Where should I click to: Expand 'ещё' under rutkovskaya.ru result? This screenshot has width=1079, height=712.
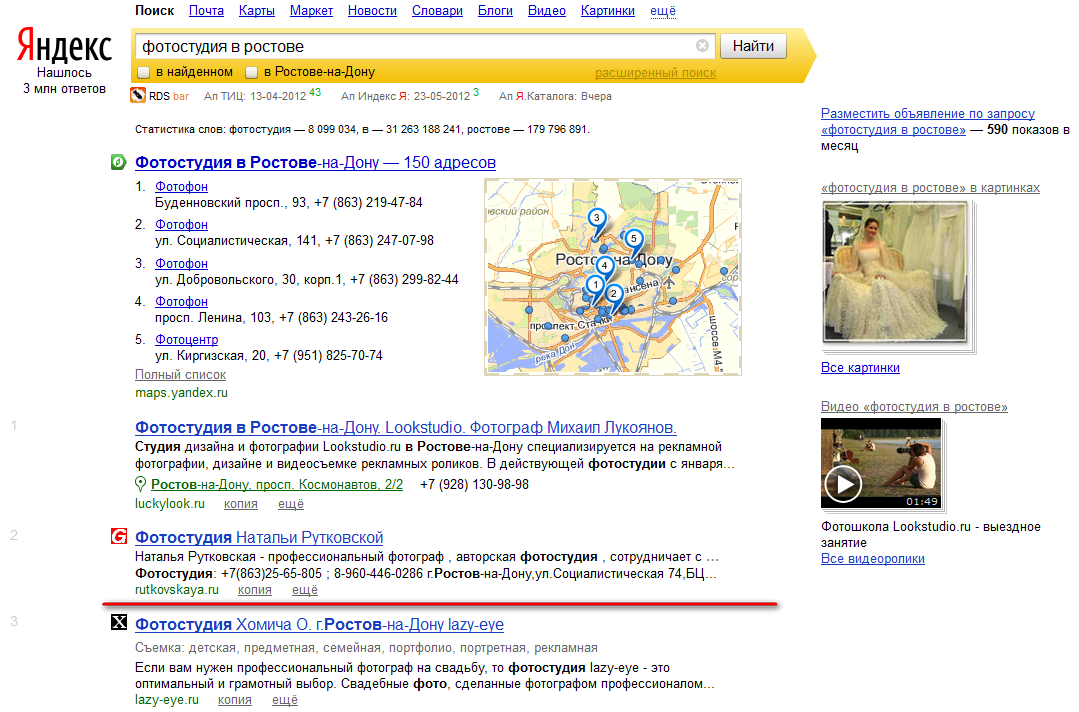coord(305,590)
